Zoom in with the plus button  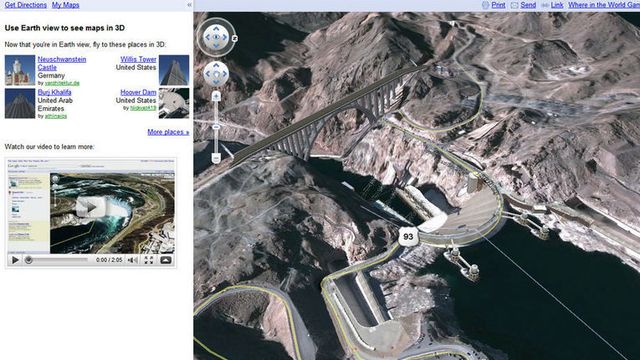pyautogui.click(x=216, y=96)
